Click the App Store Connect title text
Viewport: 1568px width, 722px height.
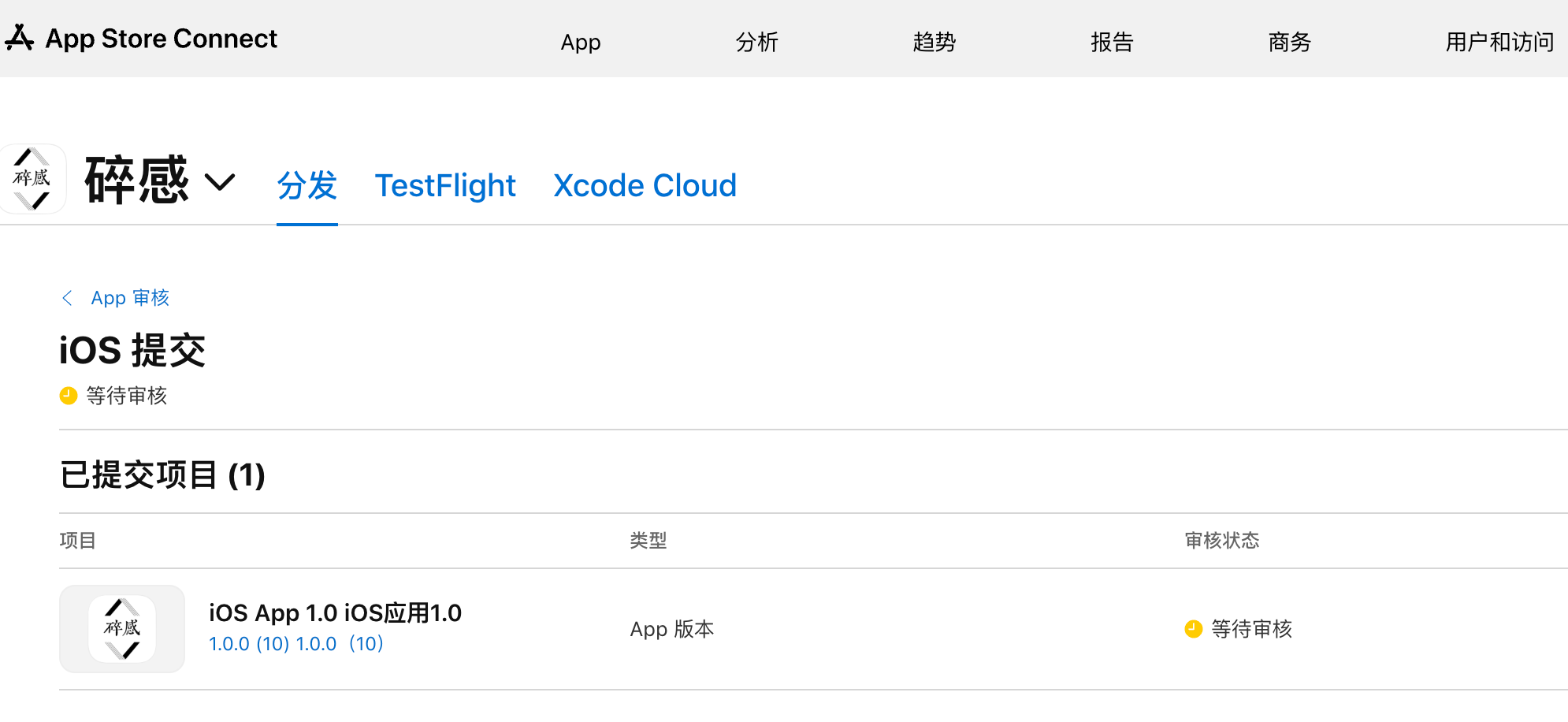(x=162, y=39)
